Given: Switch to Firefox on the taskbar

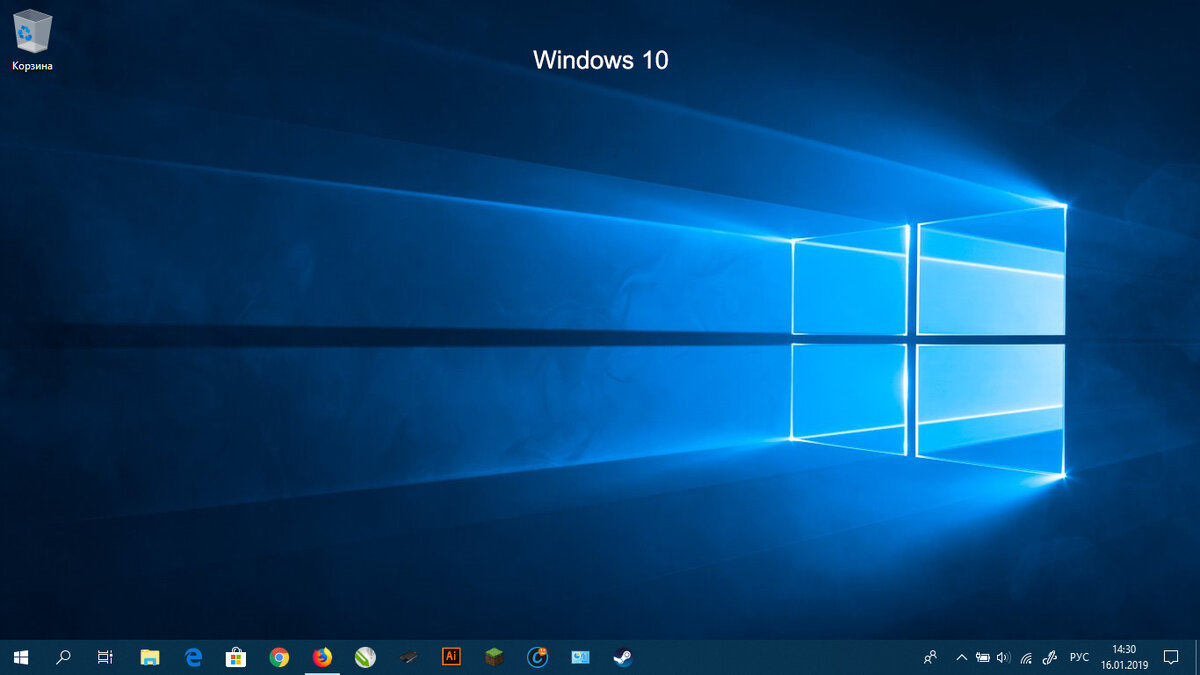Looking at the screenshot, I should click(322, 657).
